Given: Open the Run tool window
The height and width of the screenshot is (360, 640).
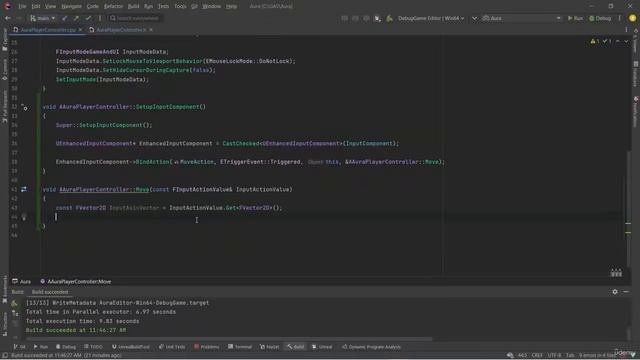Looking at the screenshot, I should 41,347.
